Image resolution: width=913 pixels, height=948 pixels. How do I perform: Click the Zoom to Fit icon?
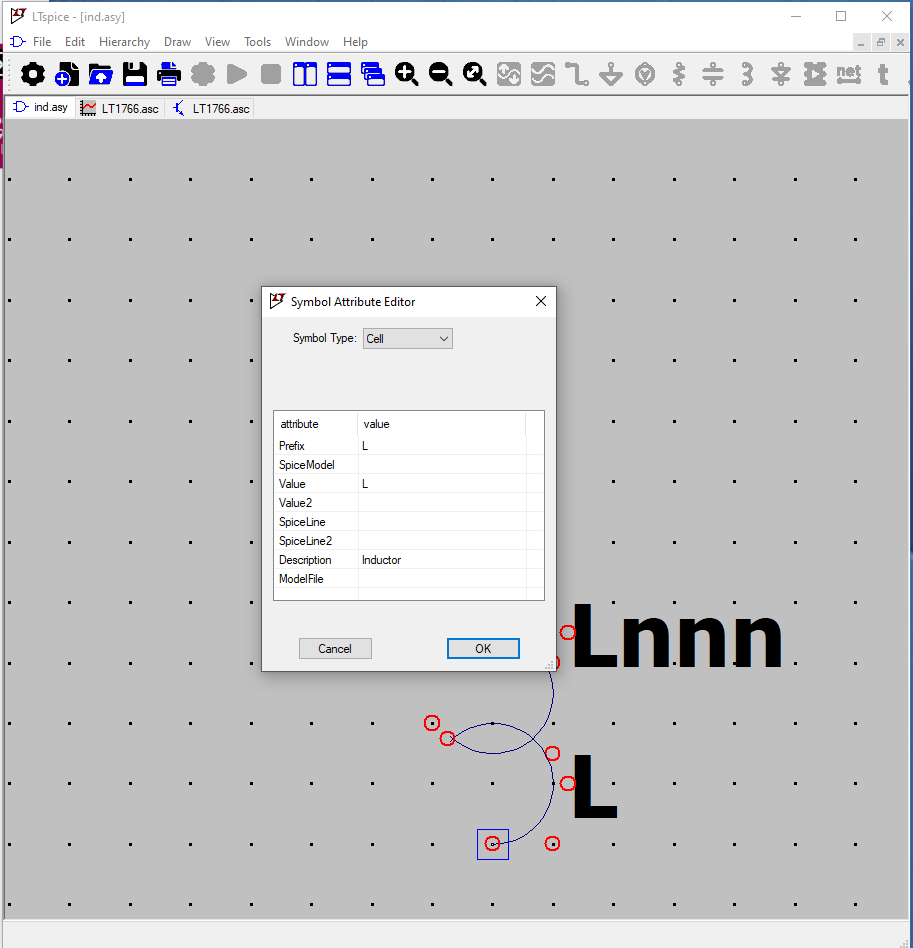point(474,74)
